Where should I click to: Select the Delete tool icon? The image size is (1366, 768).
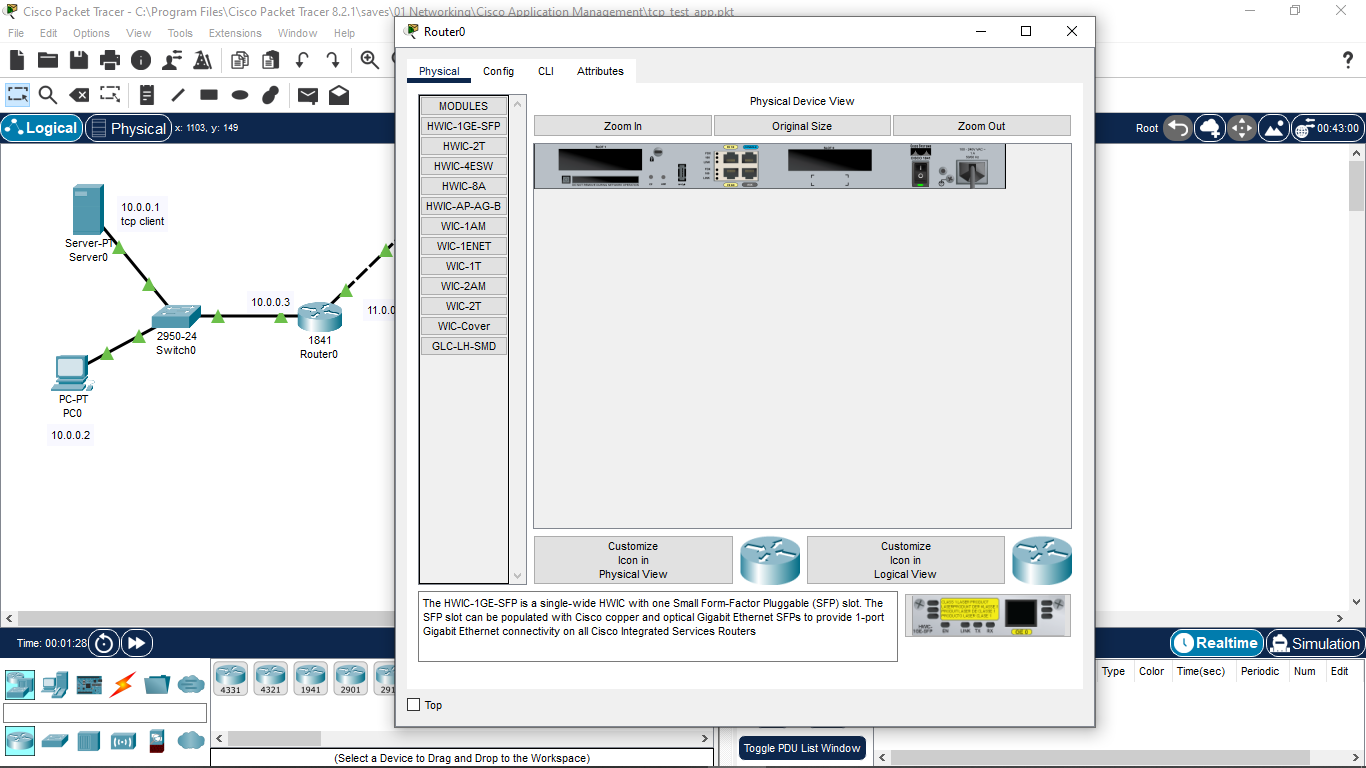click(x=78, y=95)
